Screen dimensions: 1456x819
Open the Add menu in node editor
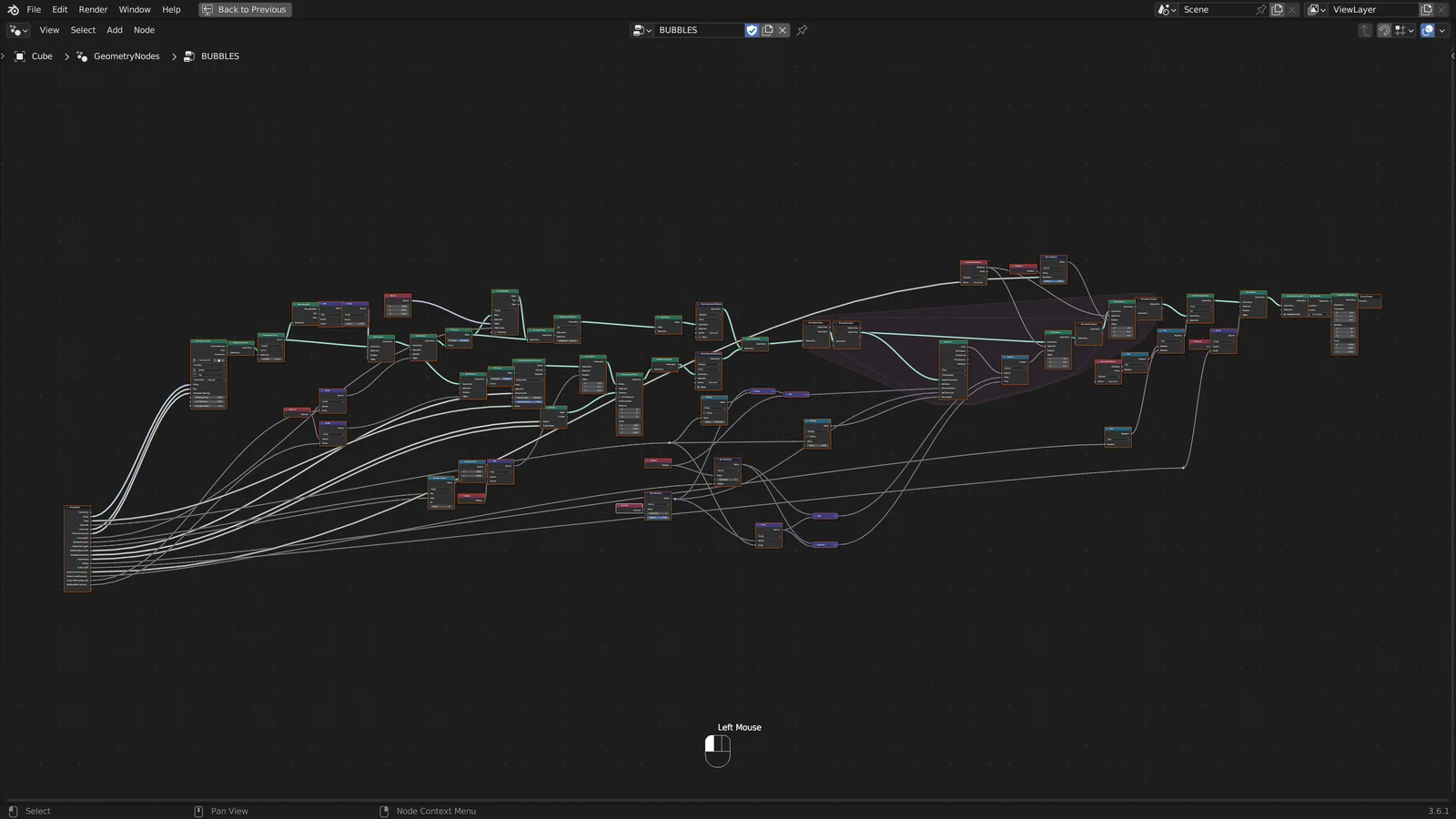(x=115, y=30)
